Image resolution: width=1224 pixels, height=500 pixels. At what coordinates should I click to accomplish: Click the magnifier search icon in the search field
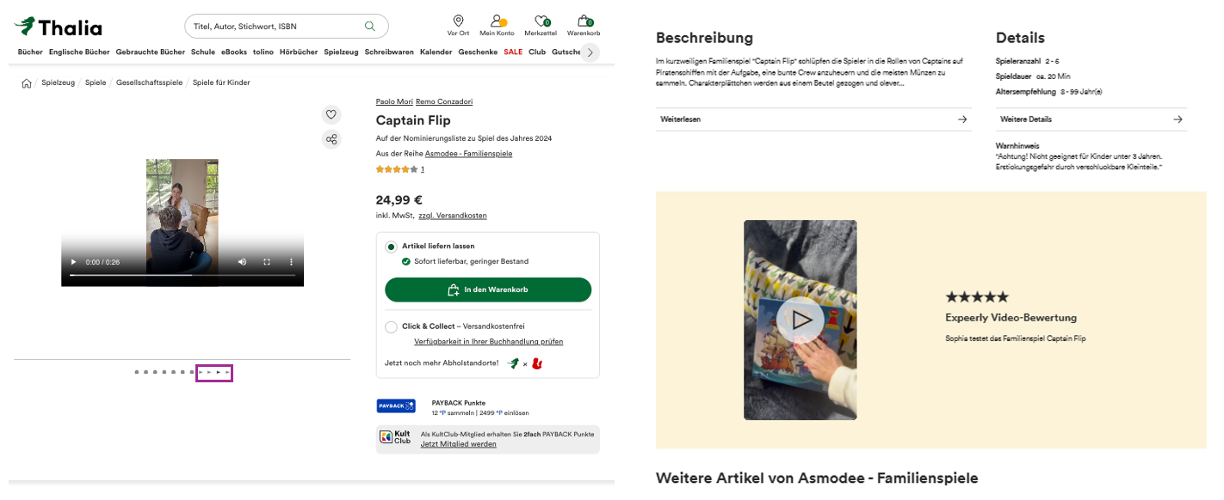370,26
